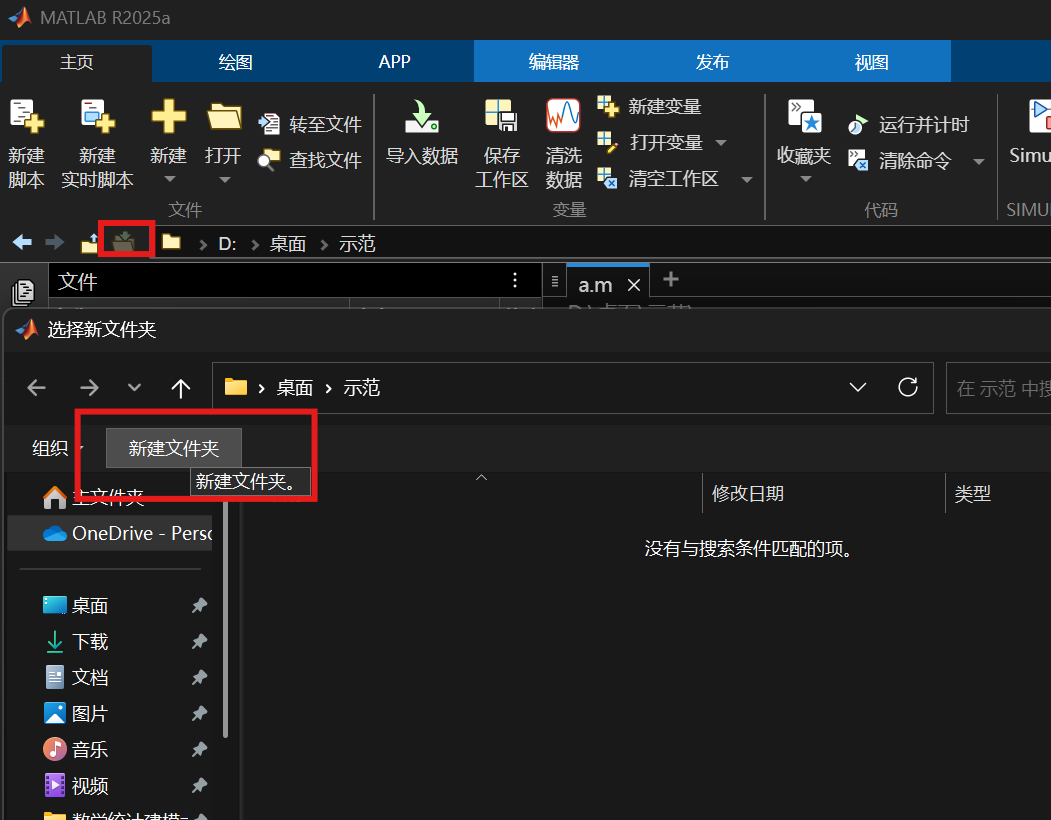The width and height of the screenshot is (1051, 820).
Task: Click New Variable (新建变量)
Action: click(650, 106)
